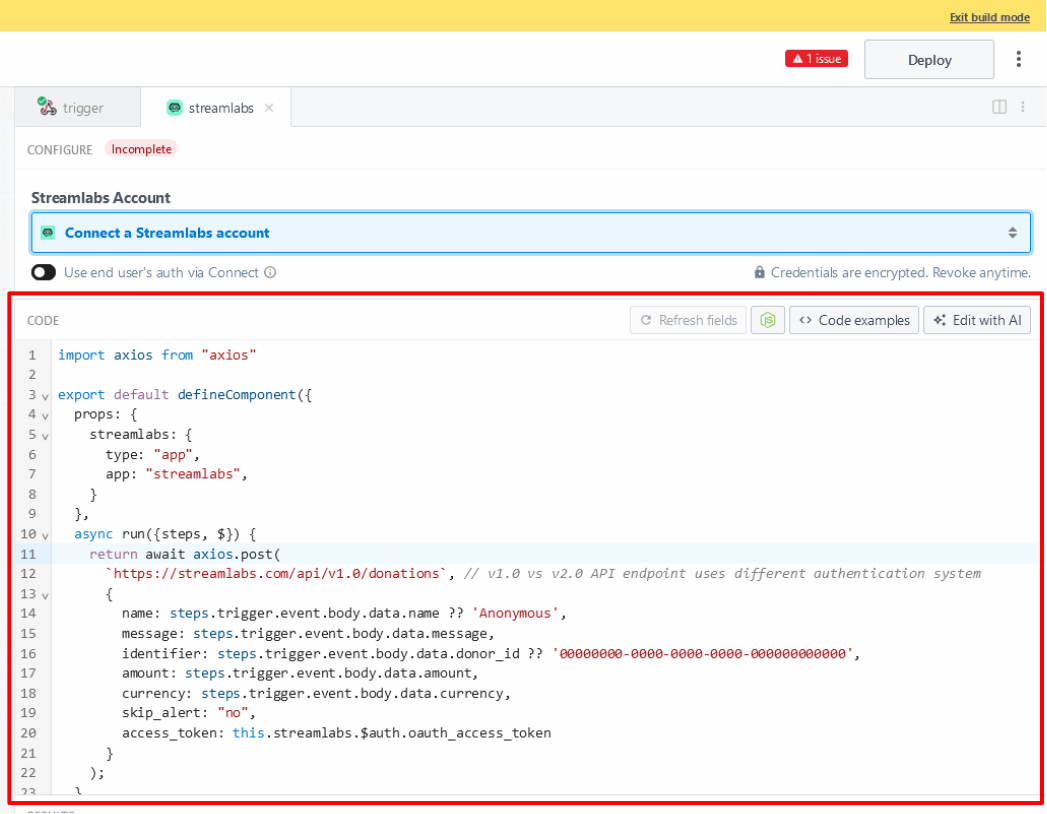Click the trigger webhook icon
The image size is (1047, 814).
(x=46, y=106)
